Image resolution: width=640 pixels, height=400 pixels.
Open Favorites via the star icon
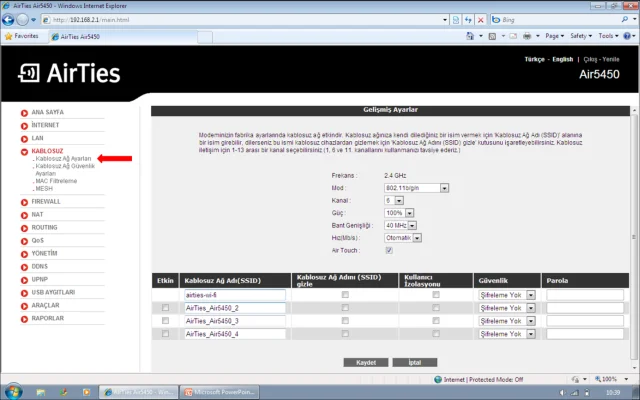[x=9, y=36]
